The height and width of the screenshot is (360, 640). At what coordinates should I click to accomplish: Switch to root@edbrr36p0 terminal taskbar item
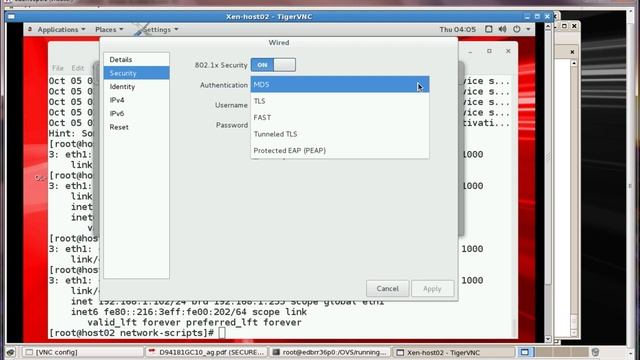click(330, 352)
